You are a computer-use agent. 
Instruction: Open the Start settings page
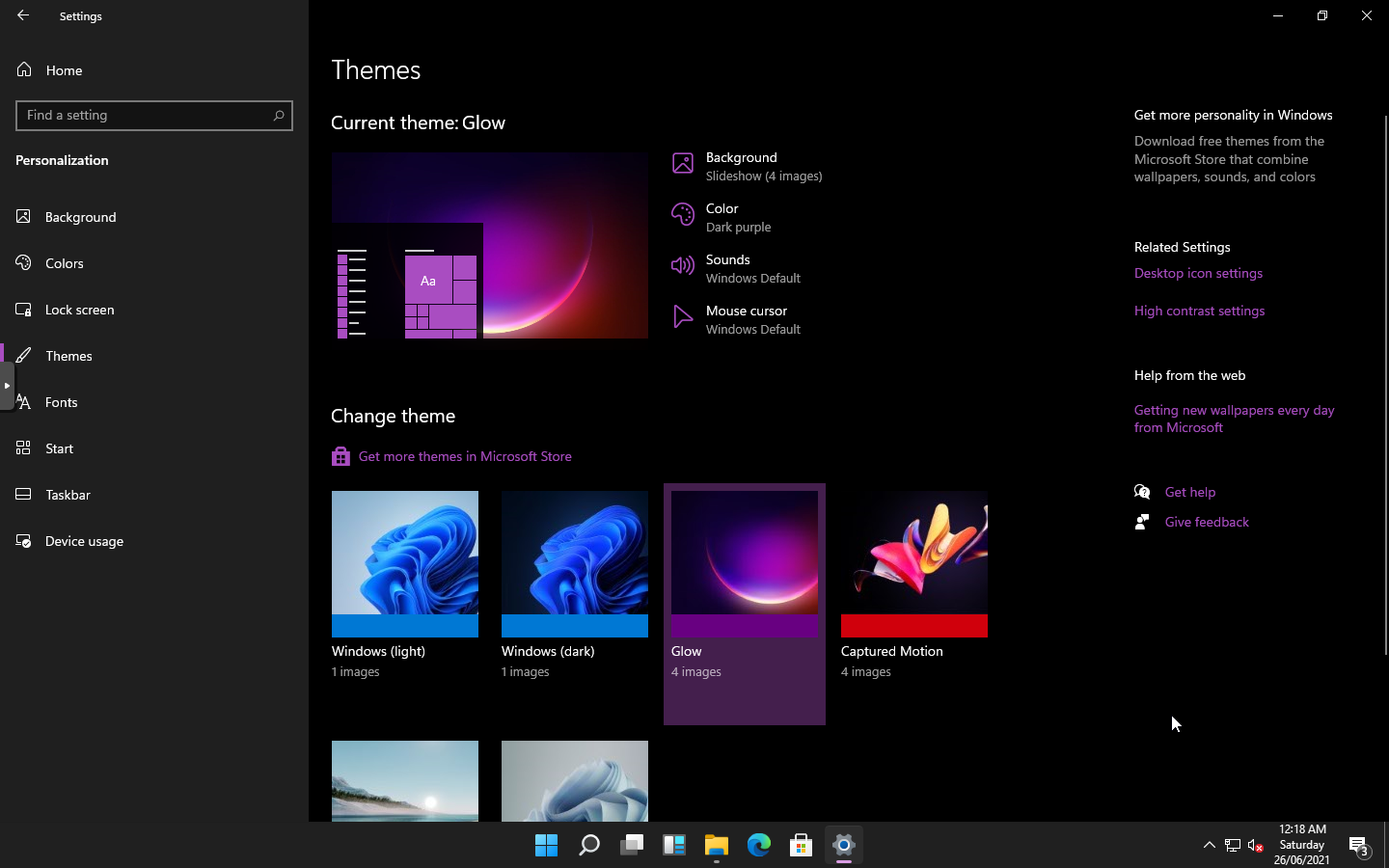(x=154, y=448)
